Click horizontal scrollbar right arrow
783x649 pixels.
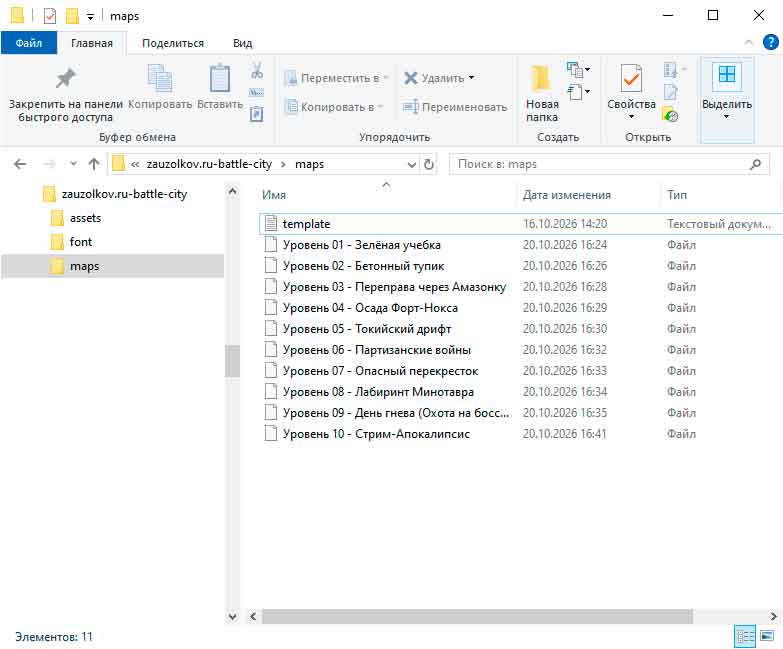pyautogui.click(x=774, y=617)
